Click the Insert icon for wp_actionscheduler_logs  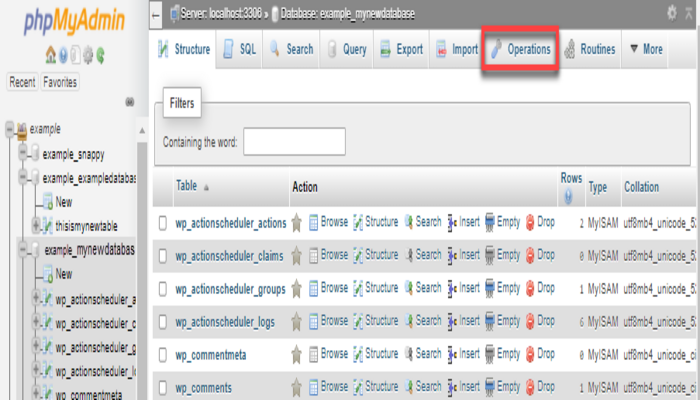pyautogui.click(x=453, y=321)
